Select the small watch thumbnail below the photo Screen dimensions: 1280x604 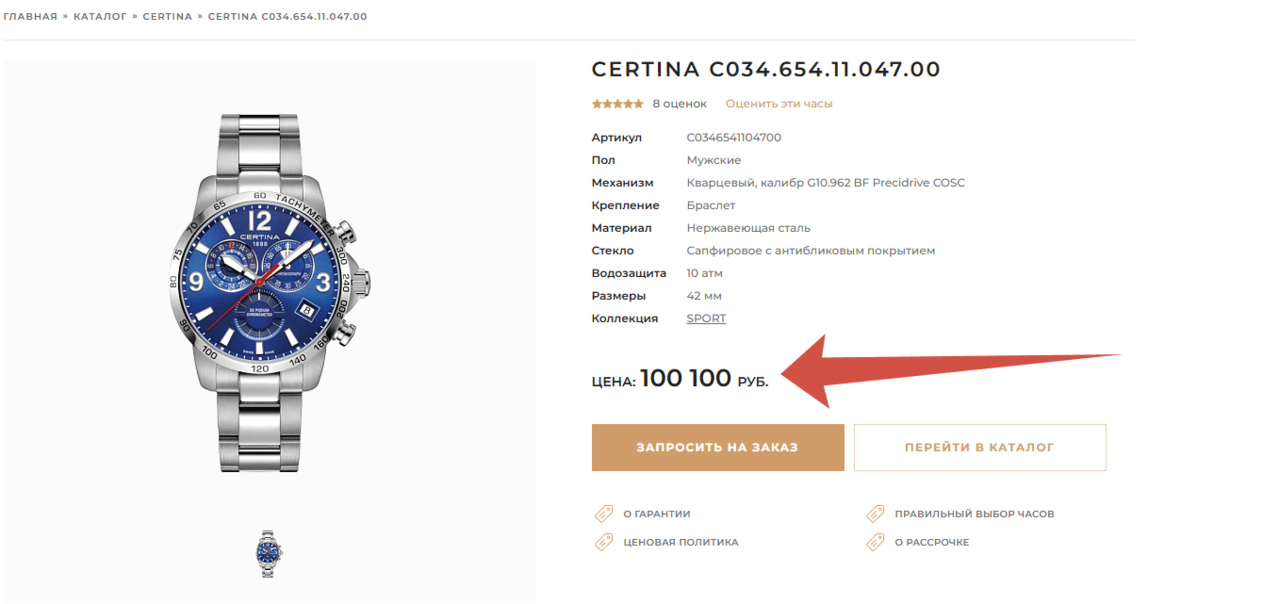coord(268,554)
